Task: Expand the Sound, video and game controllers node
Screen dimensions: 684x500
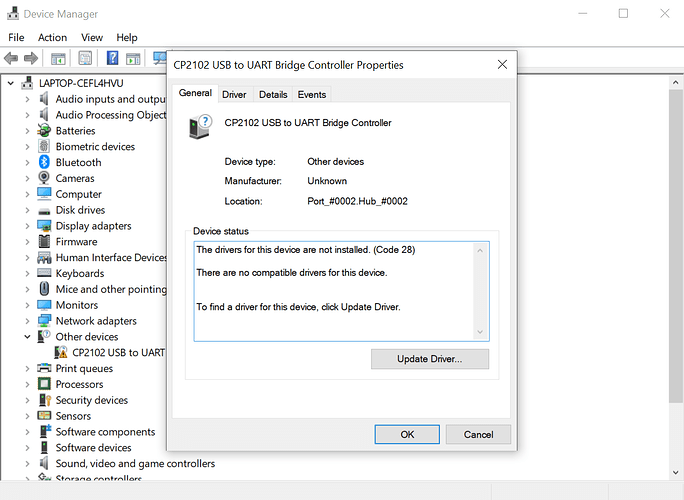Action: pyautogui.click(x=27, y=463)
